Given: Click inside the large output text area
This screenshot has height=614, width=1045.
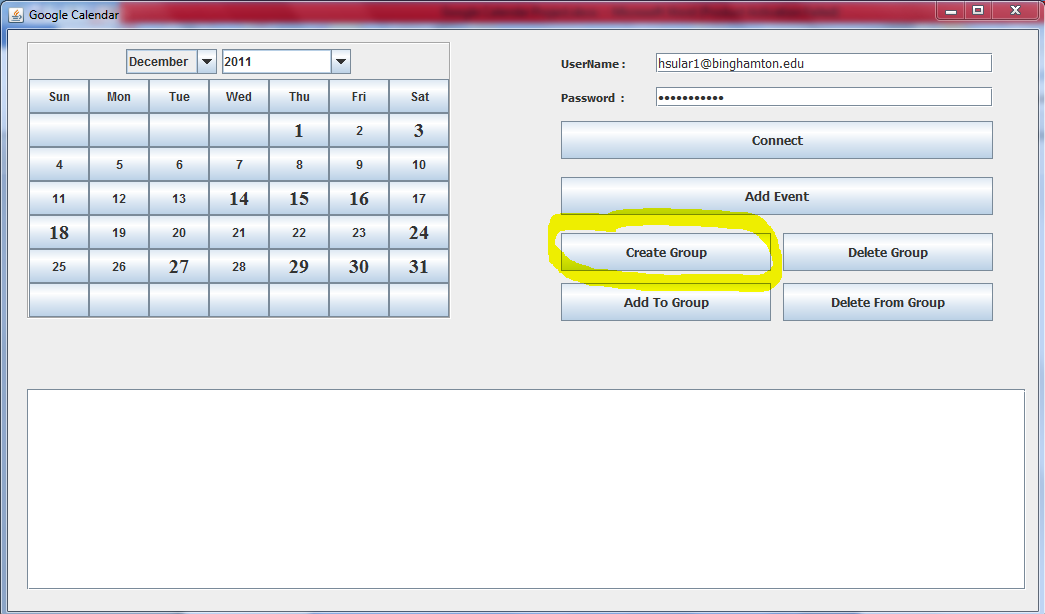Looking at the screenshot, I should coord(525,488).
